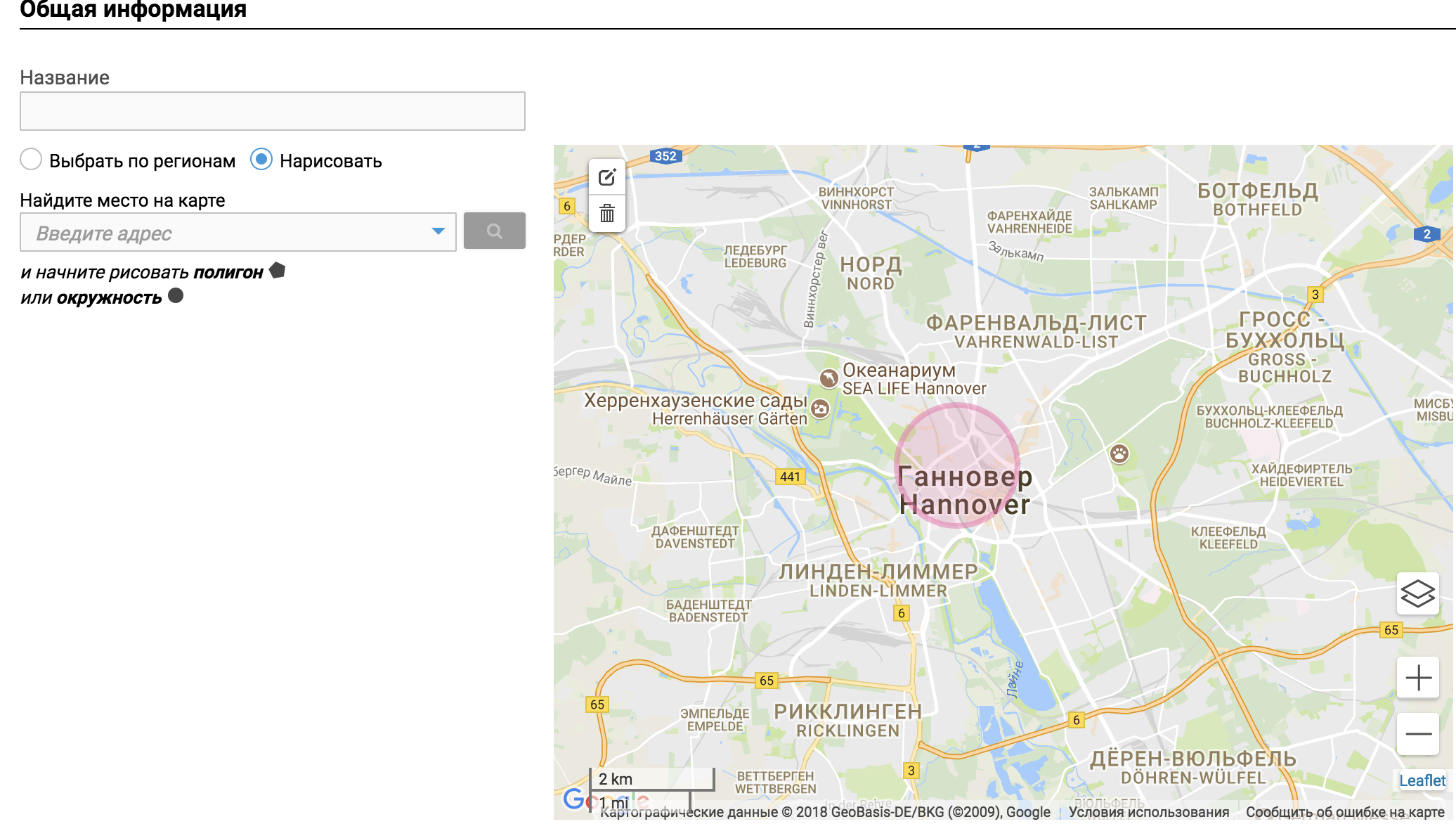Open the Leaflet attribution link
This screenshot has width=1456, height=824.
1422,780
